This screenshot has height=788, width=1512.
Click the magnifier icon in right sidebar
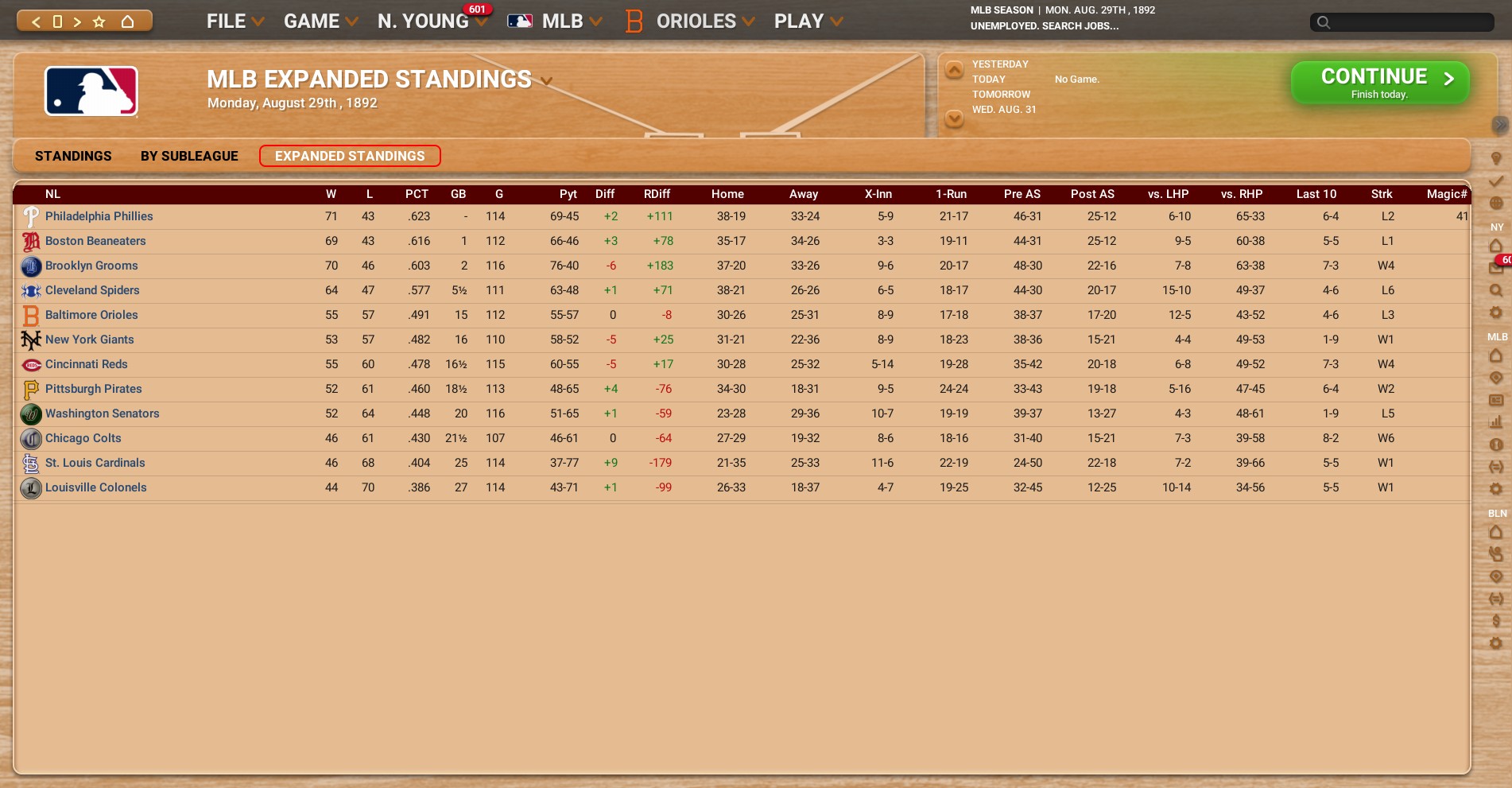click(x=1495, y=290)
